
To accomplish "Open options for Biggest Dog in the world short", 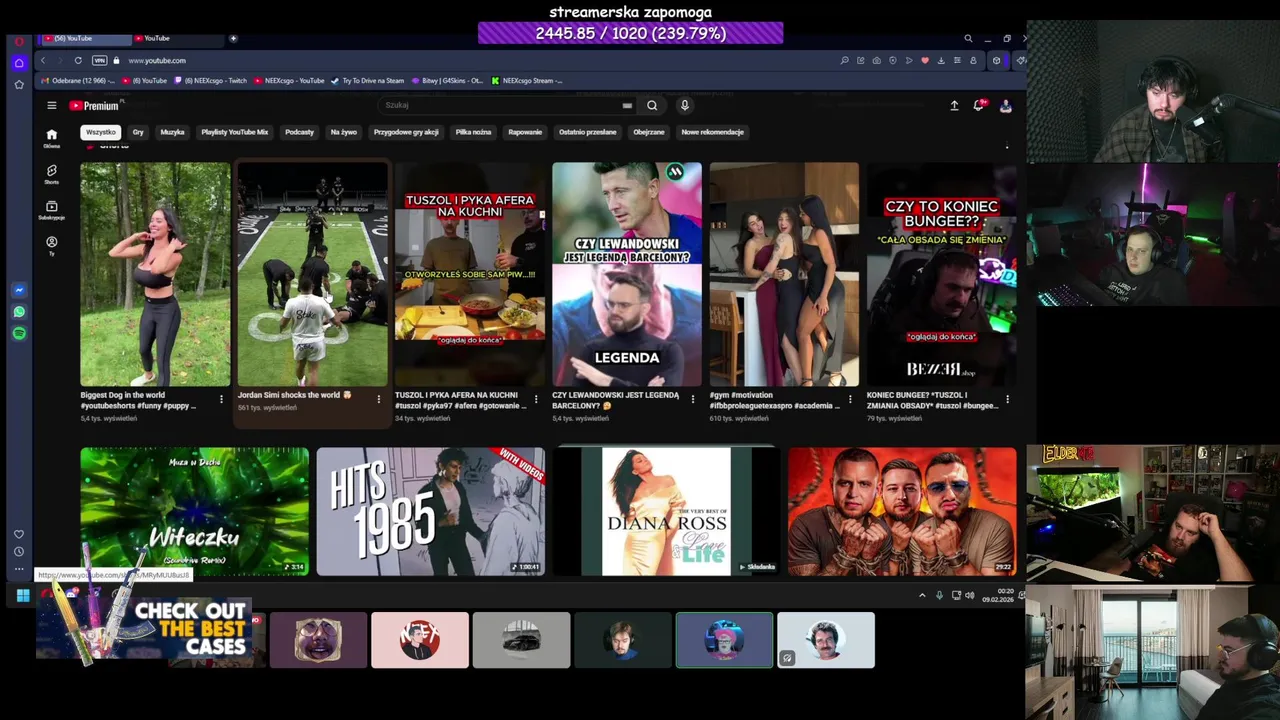I will [x=221, y=399].
